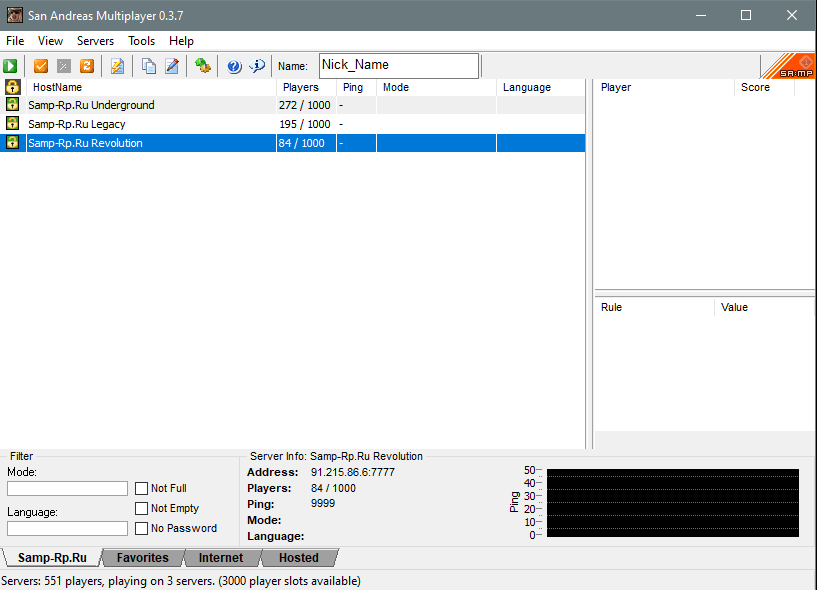Toggle the No Password filter checkbox
Viewport: 817px width, 590px height.
point(141,528)
